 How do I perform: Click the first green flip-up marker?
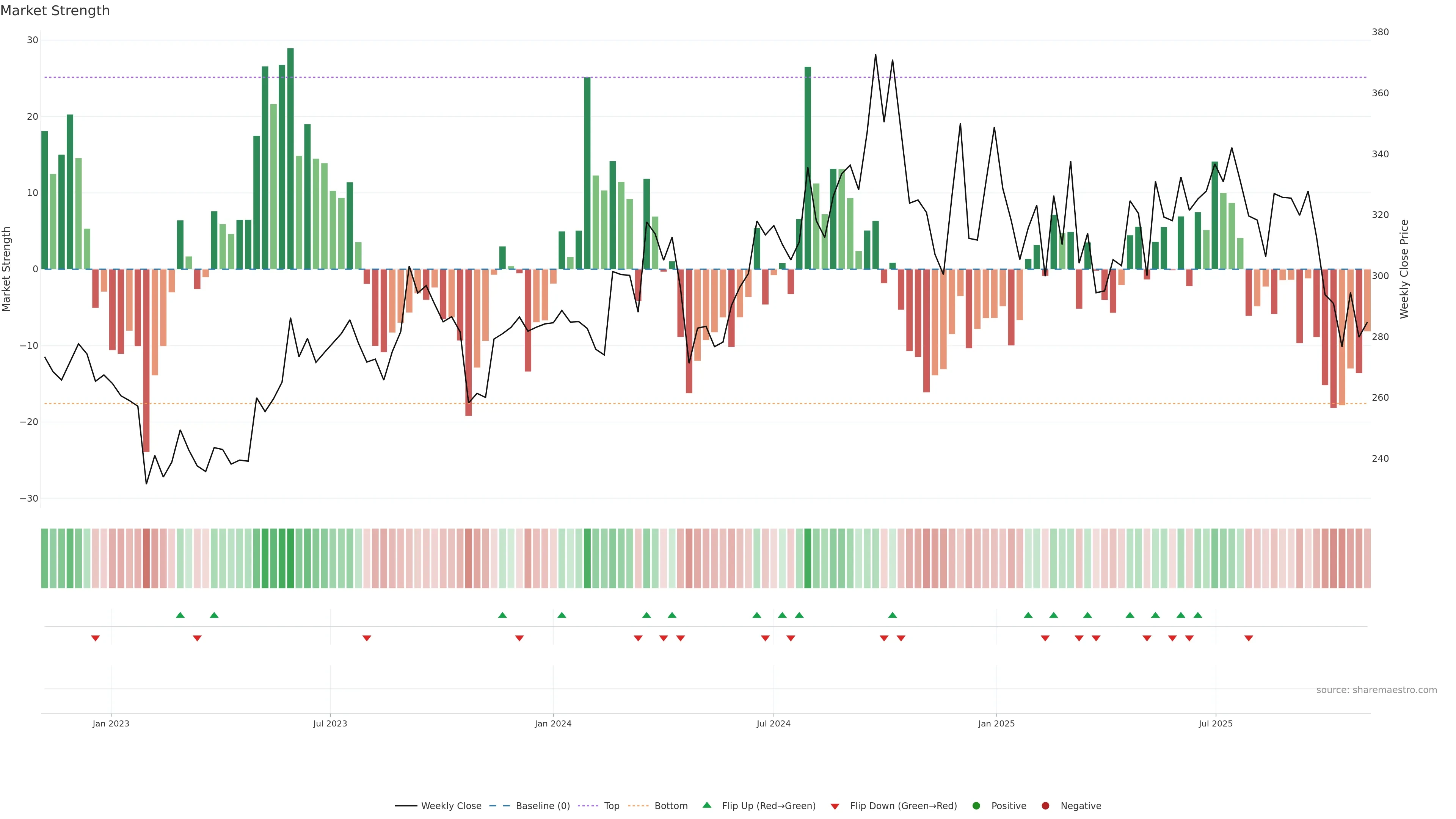(180, 615)
